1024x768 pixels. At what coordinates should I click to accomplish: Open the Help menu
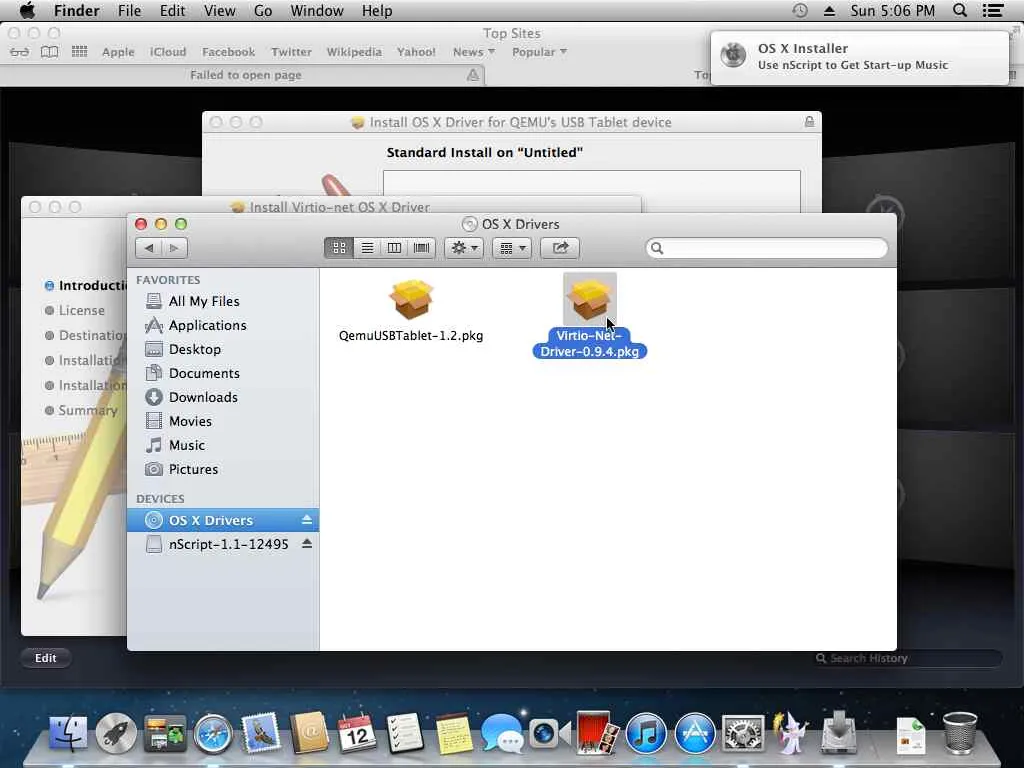377,10
